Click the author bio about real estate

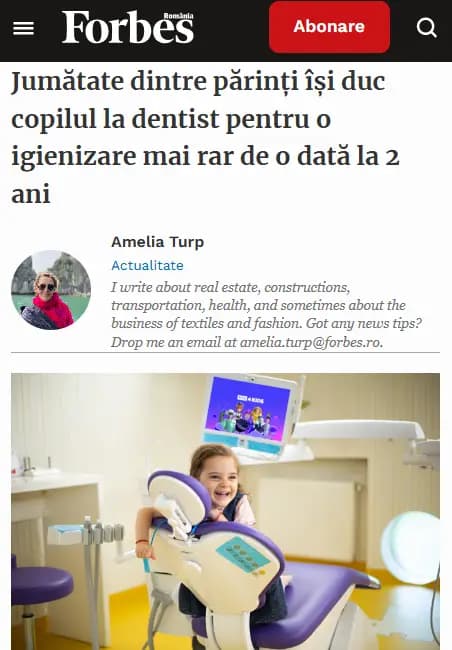pos(267,315)
